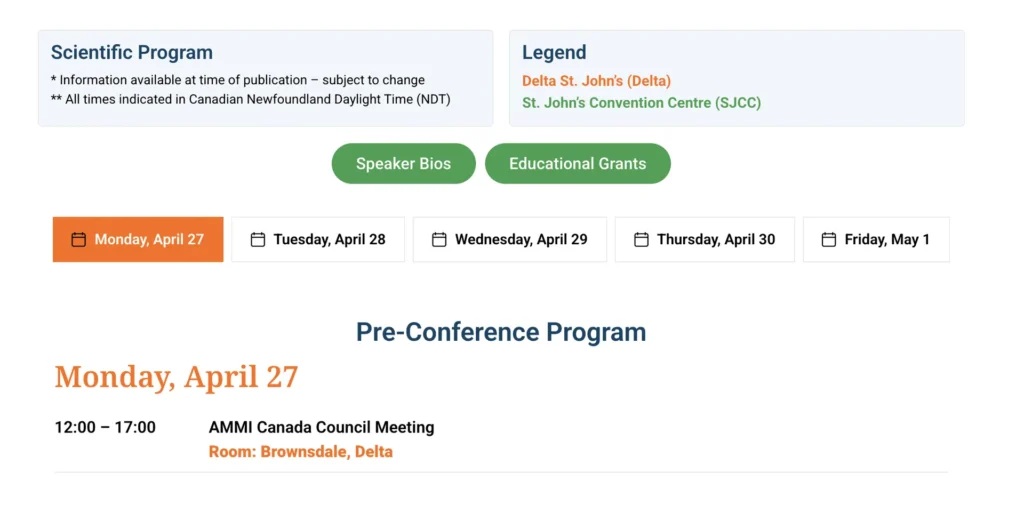Viewport: 1024px width, 513px height.
Task: Click calendar icon beside Tuesday, April 28
Action: click(258, 240)
